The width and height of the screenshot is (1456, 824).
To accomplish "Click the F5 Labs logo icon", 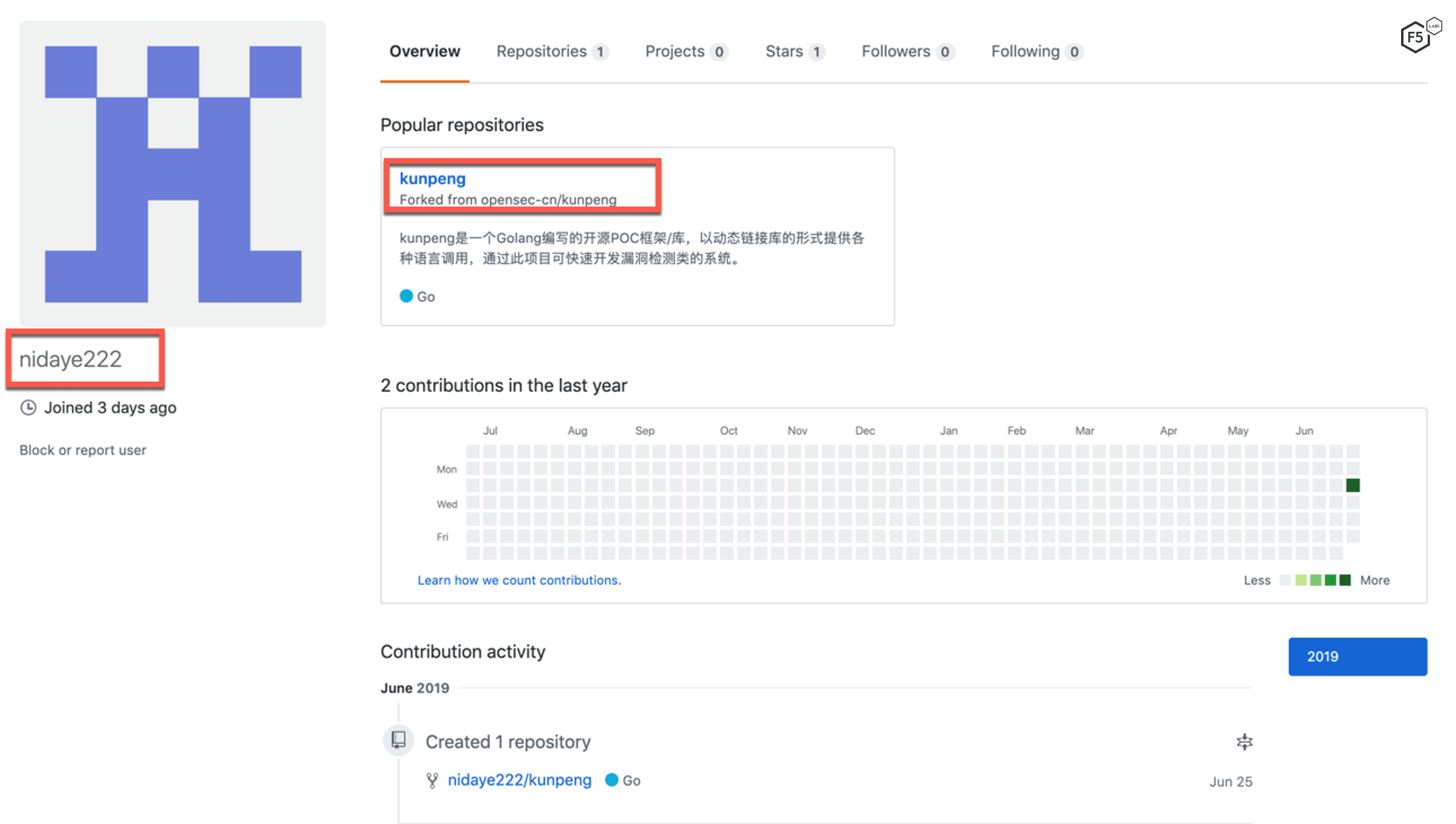I will point(1418,35).
